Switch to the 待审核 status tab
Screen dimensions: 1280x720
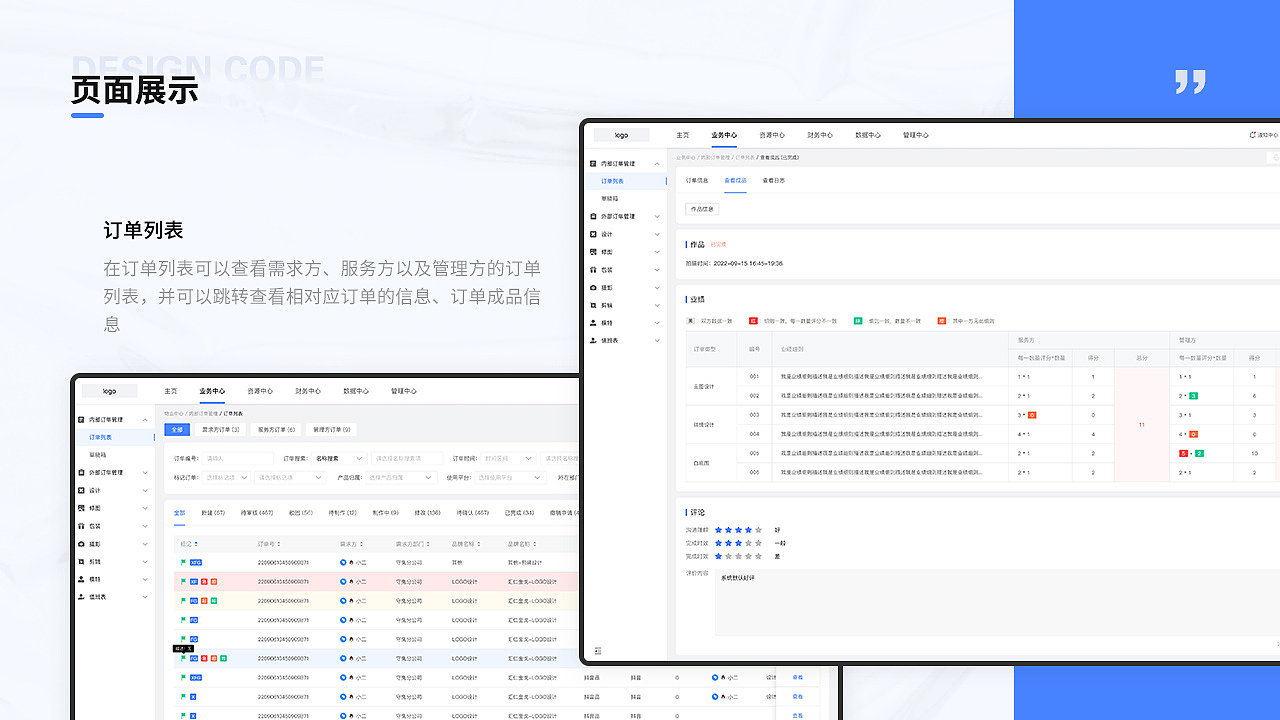tap(257, 513)
